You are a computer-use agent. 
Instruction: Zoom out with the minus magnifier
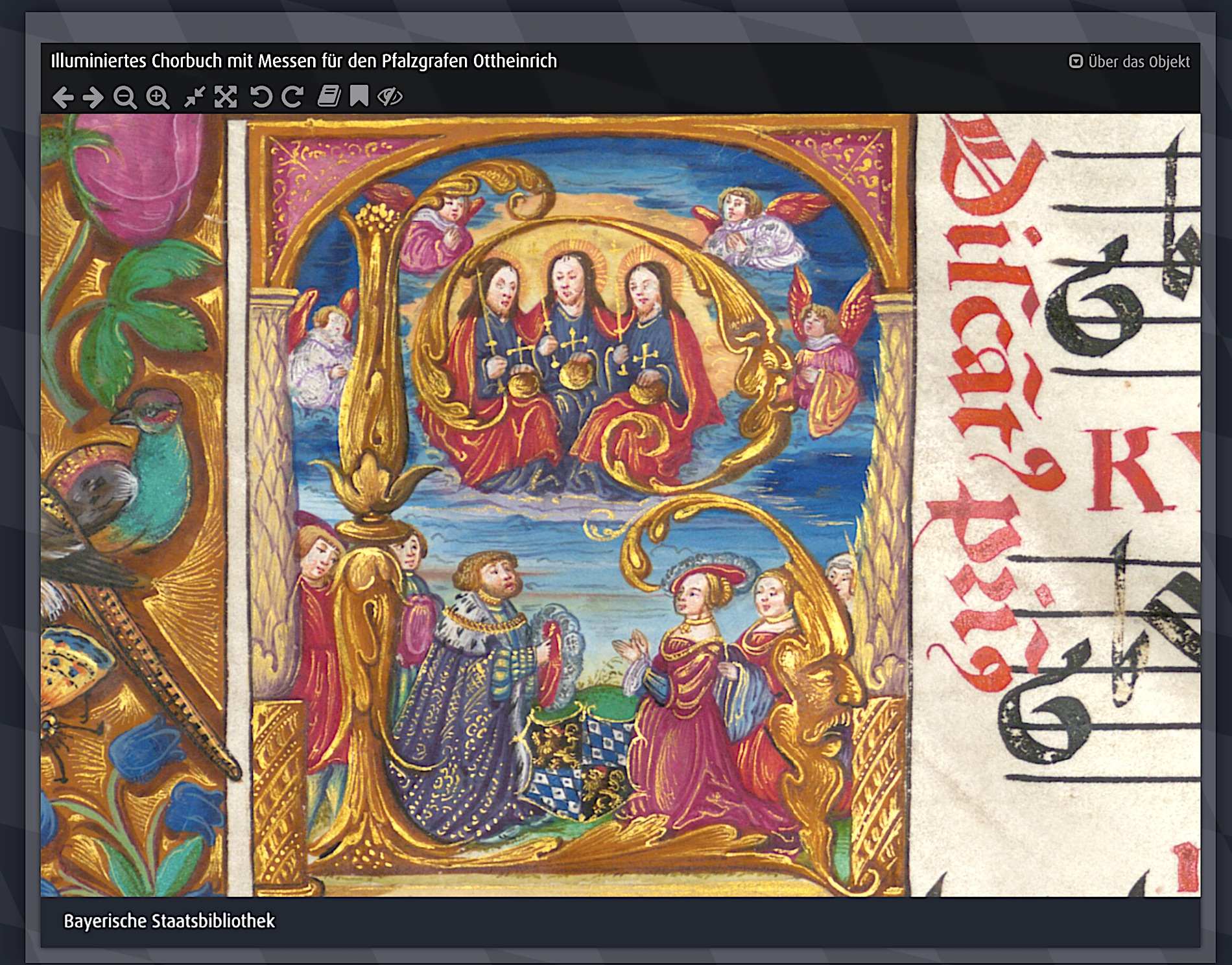(x=124, y=97)
